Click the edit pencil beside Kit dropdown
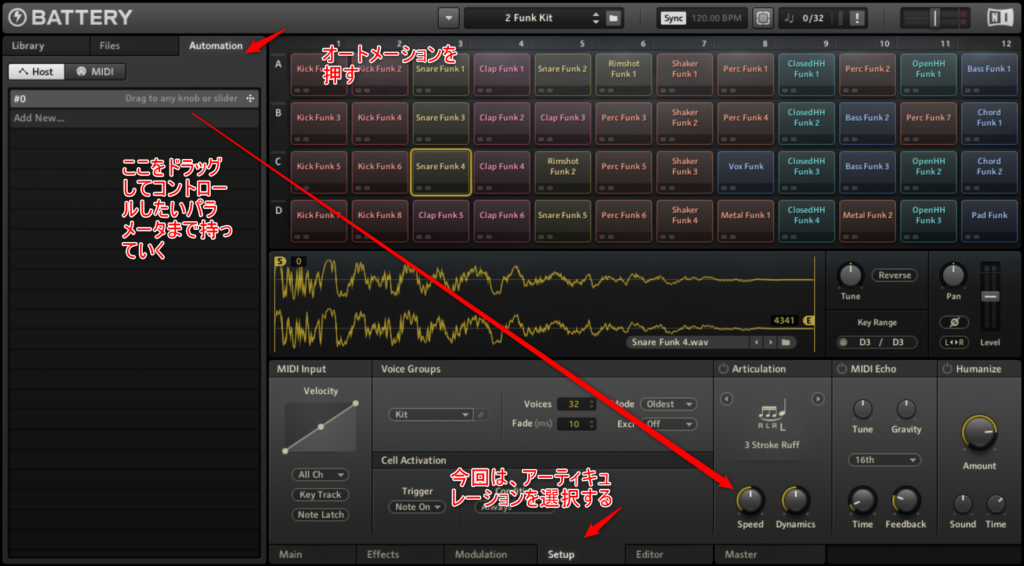1024x566 pixels. coord(481,414)
